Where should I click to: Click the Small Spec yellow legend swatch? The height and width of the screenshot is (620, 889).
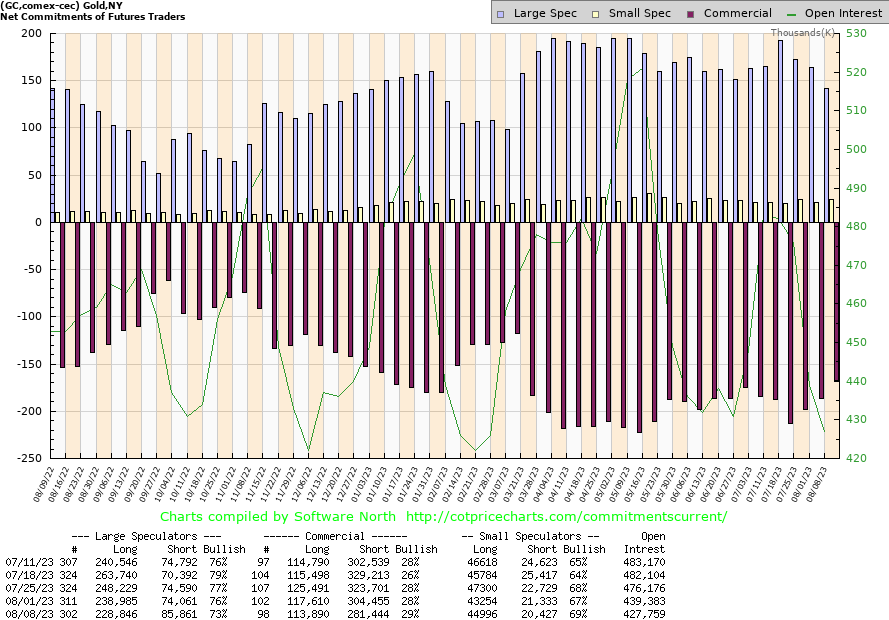click(x=597, y=14)
